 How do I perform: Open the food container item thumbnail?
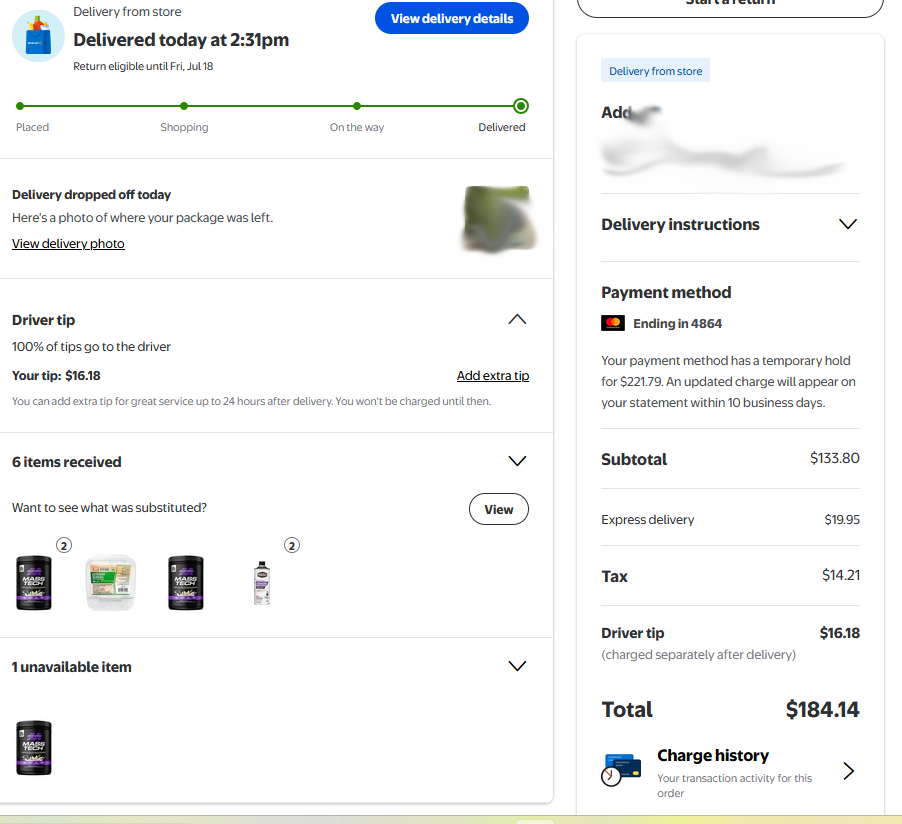tap(110, 582)
